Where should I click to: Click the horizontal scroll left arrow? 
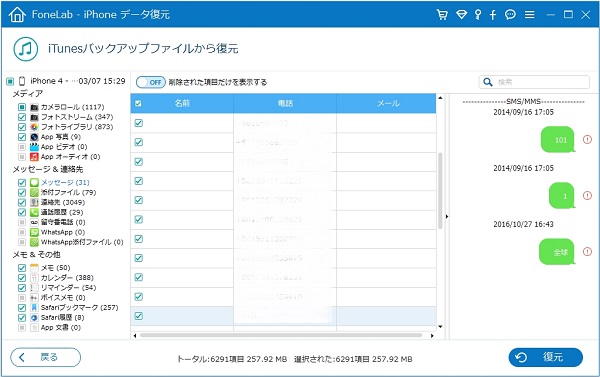135,336
